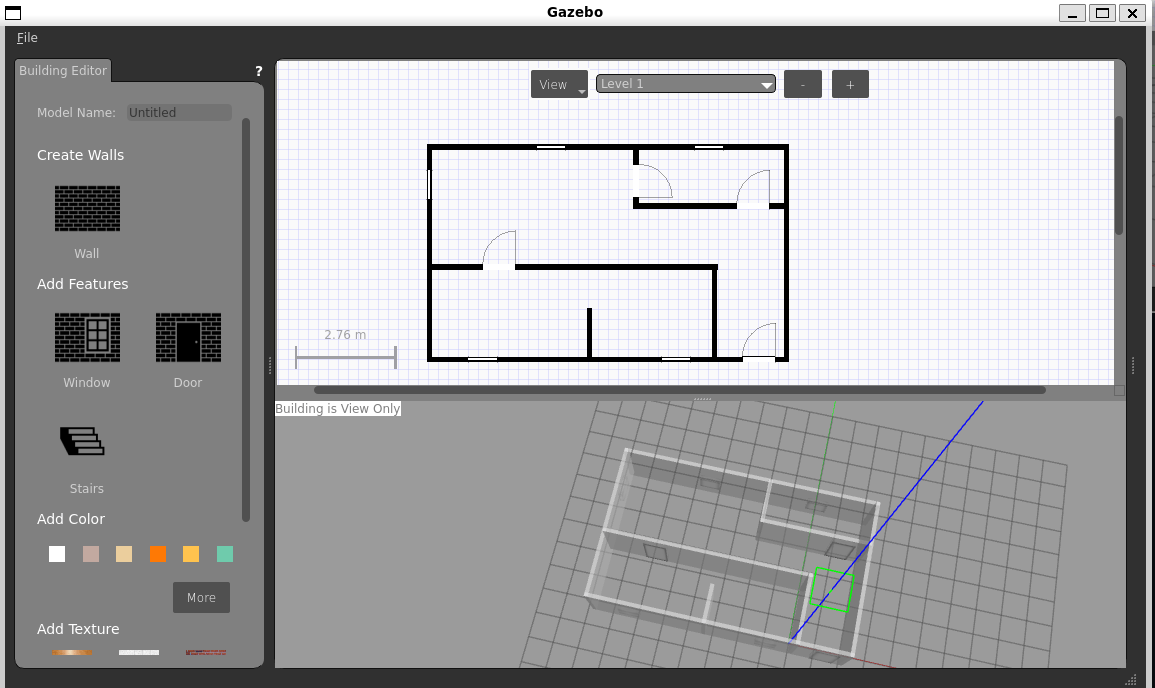Image resolution: width=1155 pixels, height=688 pixels.
Task: Select the Wall creation tool
Action: pyautogui.click(x=87, y=208)
